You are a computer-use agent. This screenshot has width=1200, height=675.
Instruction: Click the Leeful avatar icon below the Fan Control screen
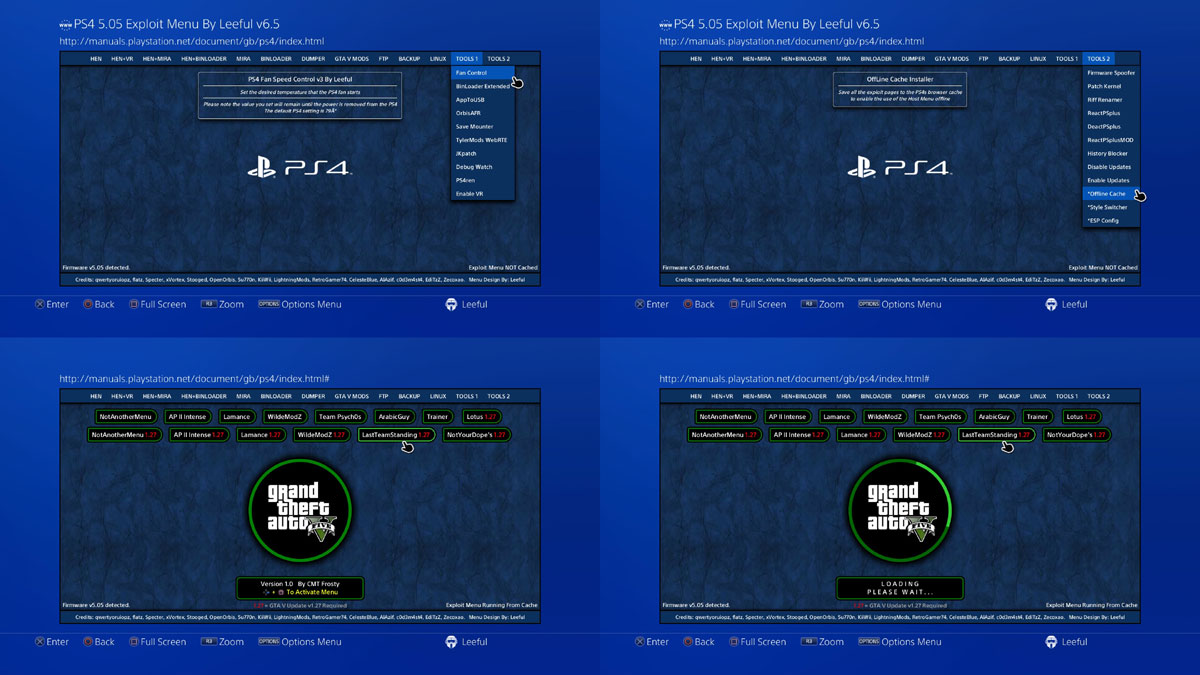coord(451,304)
